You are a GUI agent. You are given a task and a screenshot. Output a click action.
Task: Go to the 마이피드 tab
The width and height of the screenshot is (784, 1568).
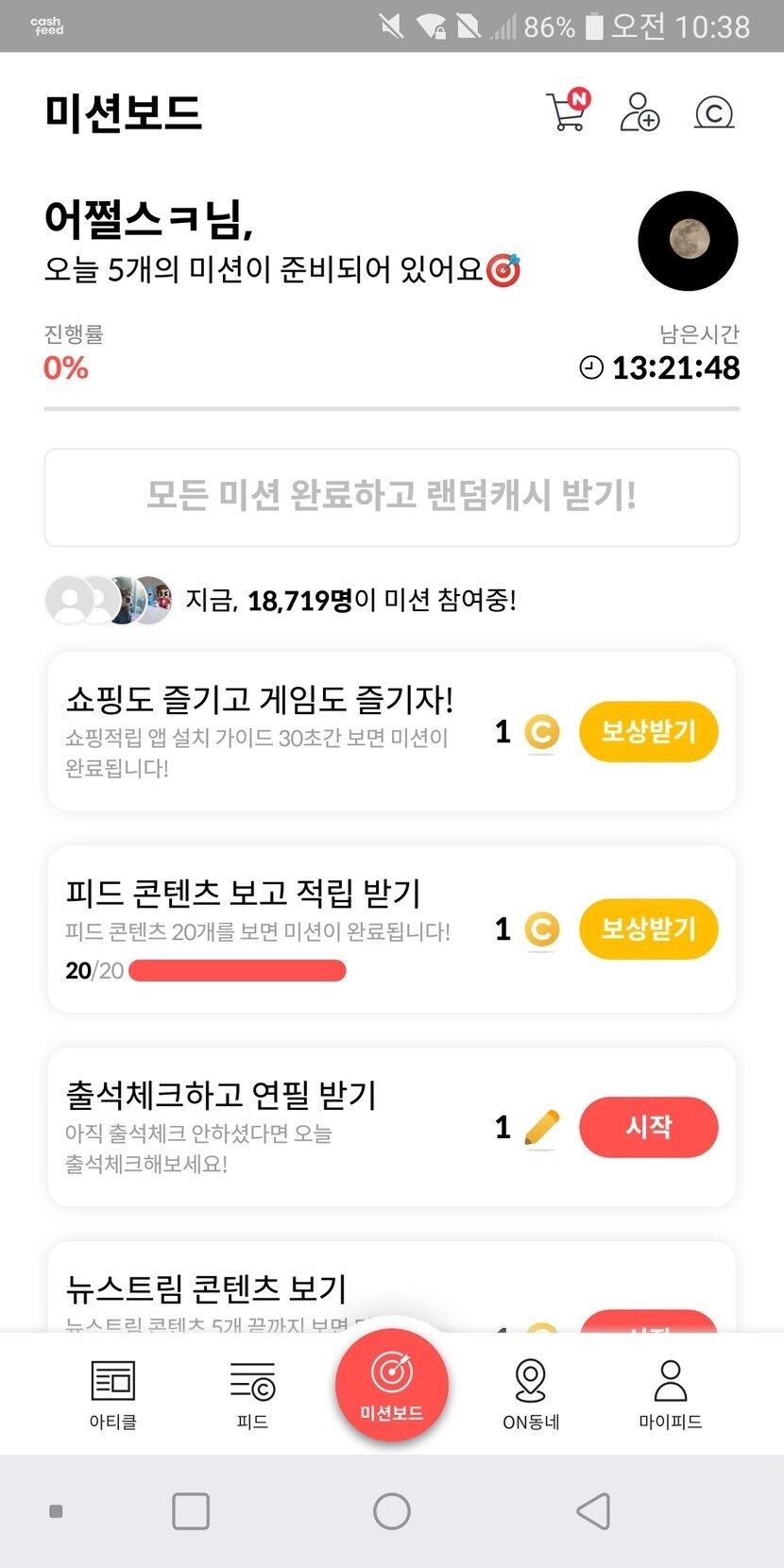(670, 1394)
